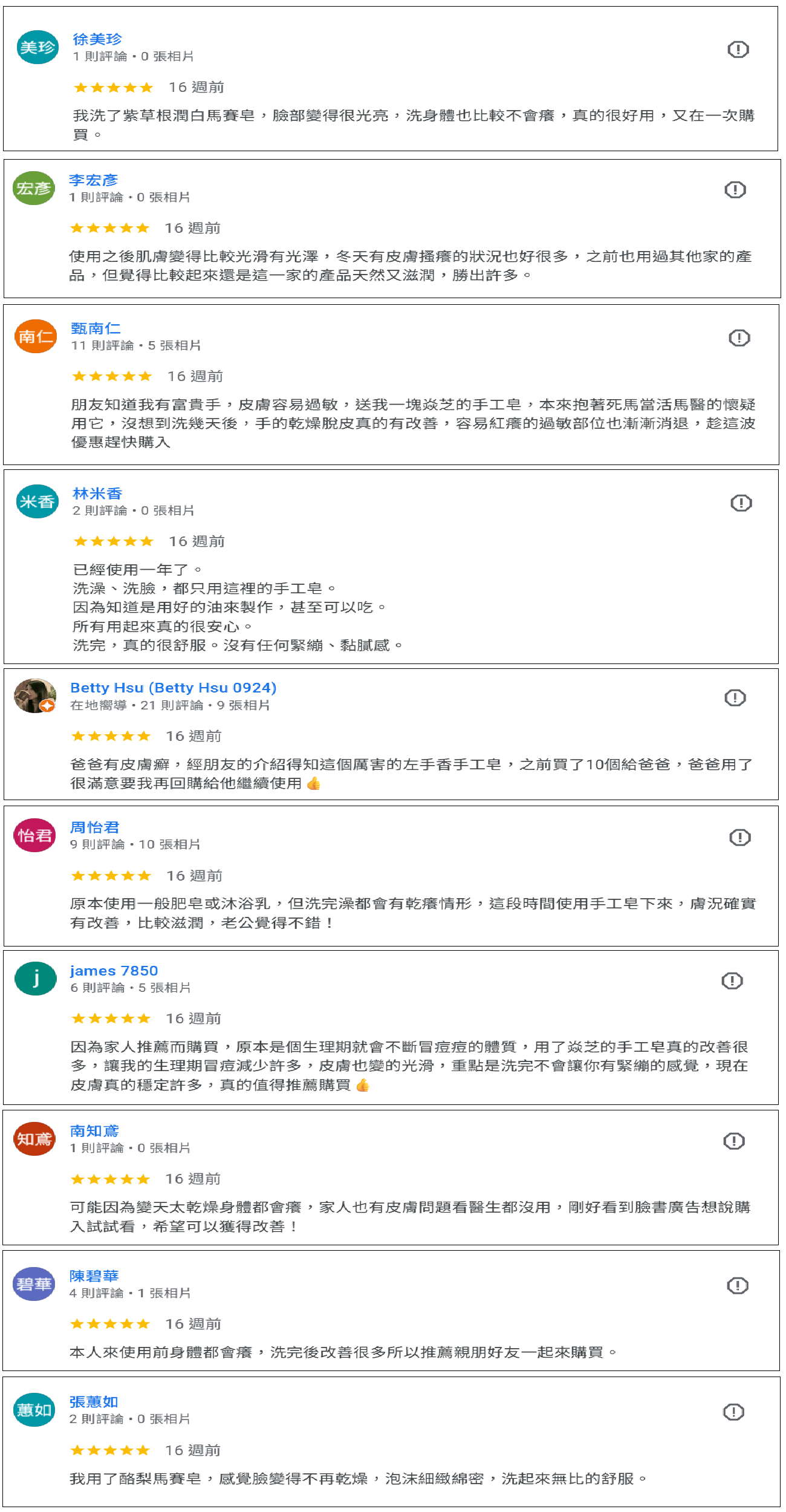786x1512 pixels.
Task: Flag 陳碧華's review with the report icon
Action: (x=737, y=1285)
